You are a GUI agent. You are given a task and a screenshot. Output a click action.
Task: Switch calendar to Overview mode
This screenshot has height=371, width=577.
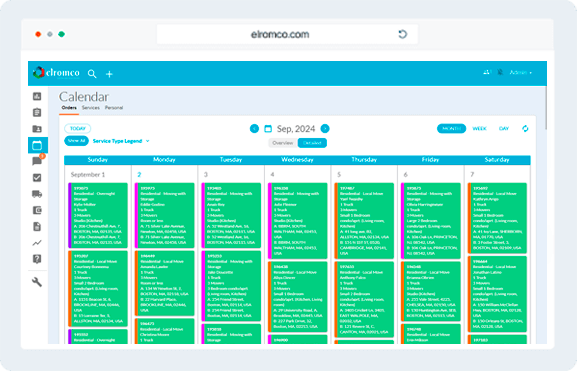coord(283,143)
